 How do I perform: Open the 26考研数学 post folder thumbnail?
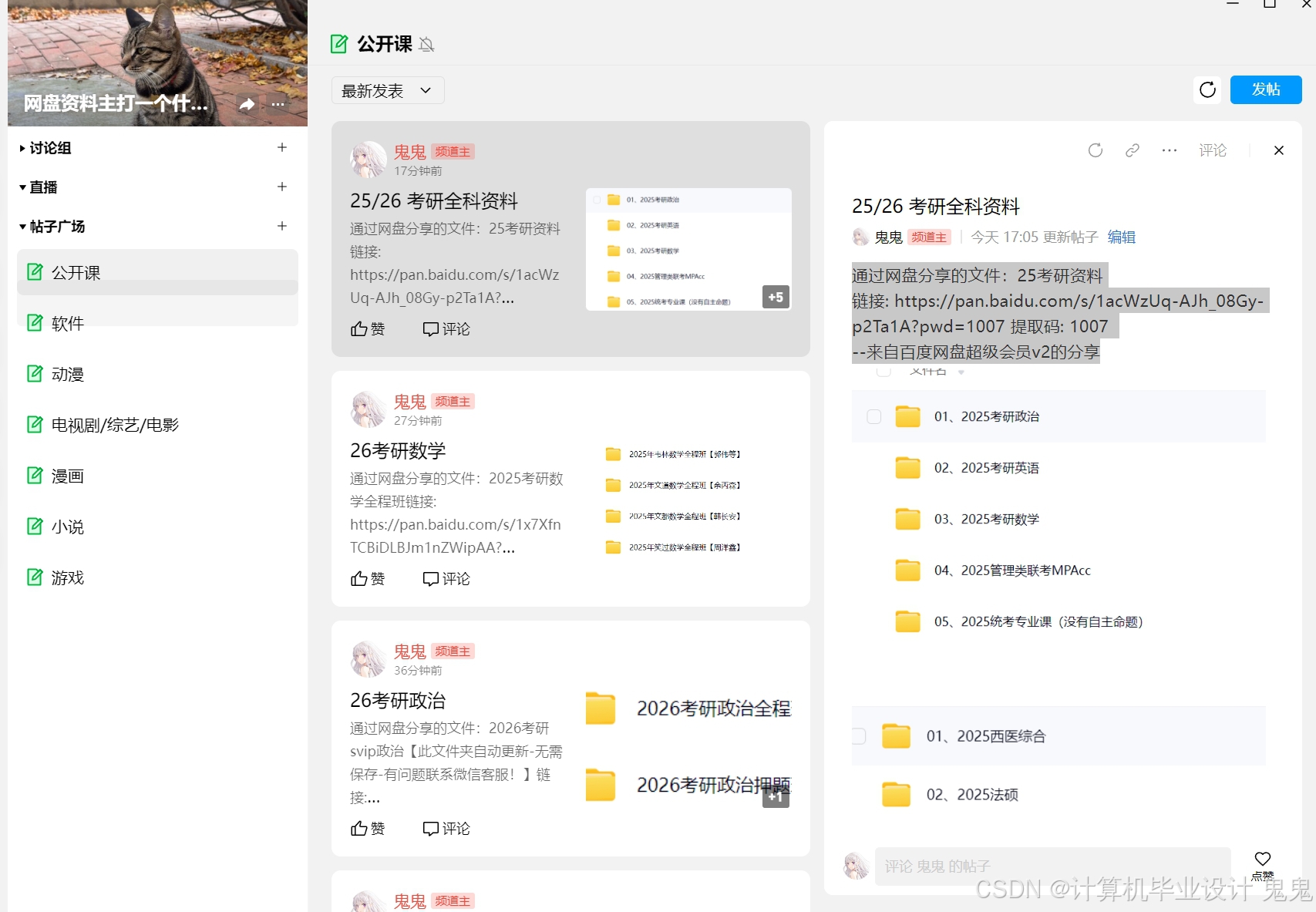pos(688,500)
